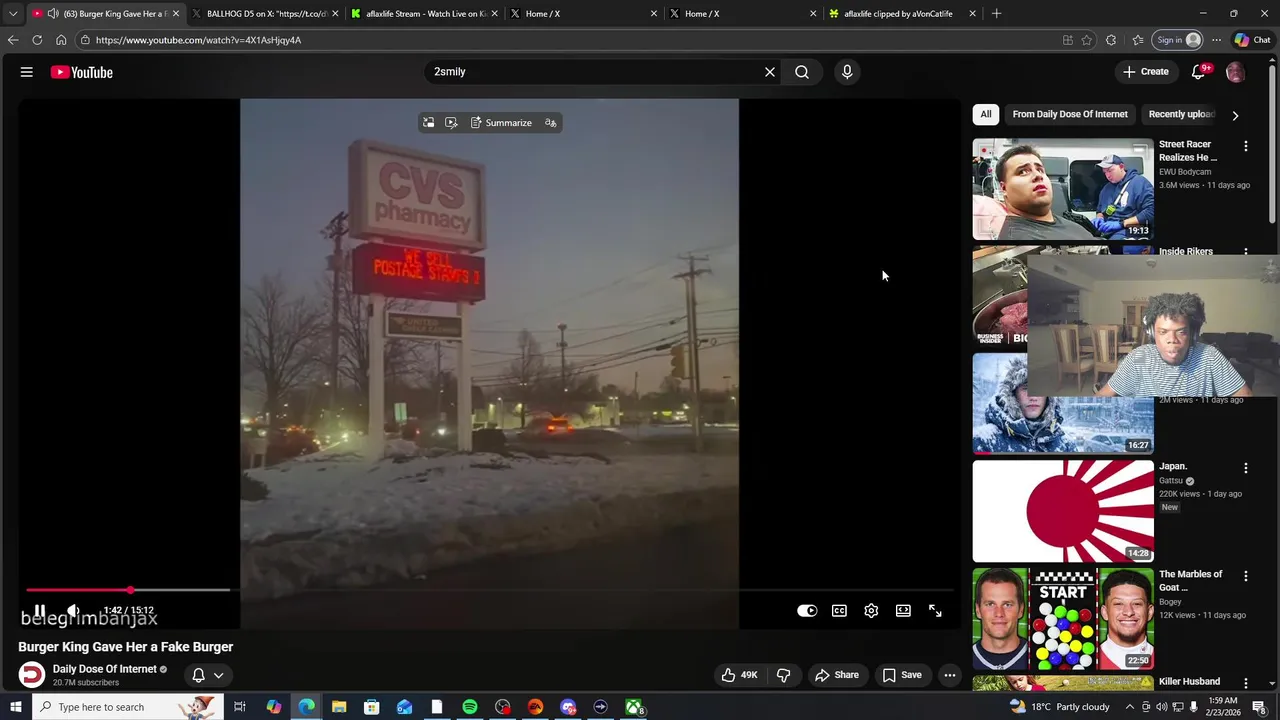Screen dimensions: 1280x720
Task: Open Copilot Chat in the browser
Action: pyautogui.click(x=1252, y=40)
